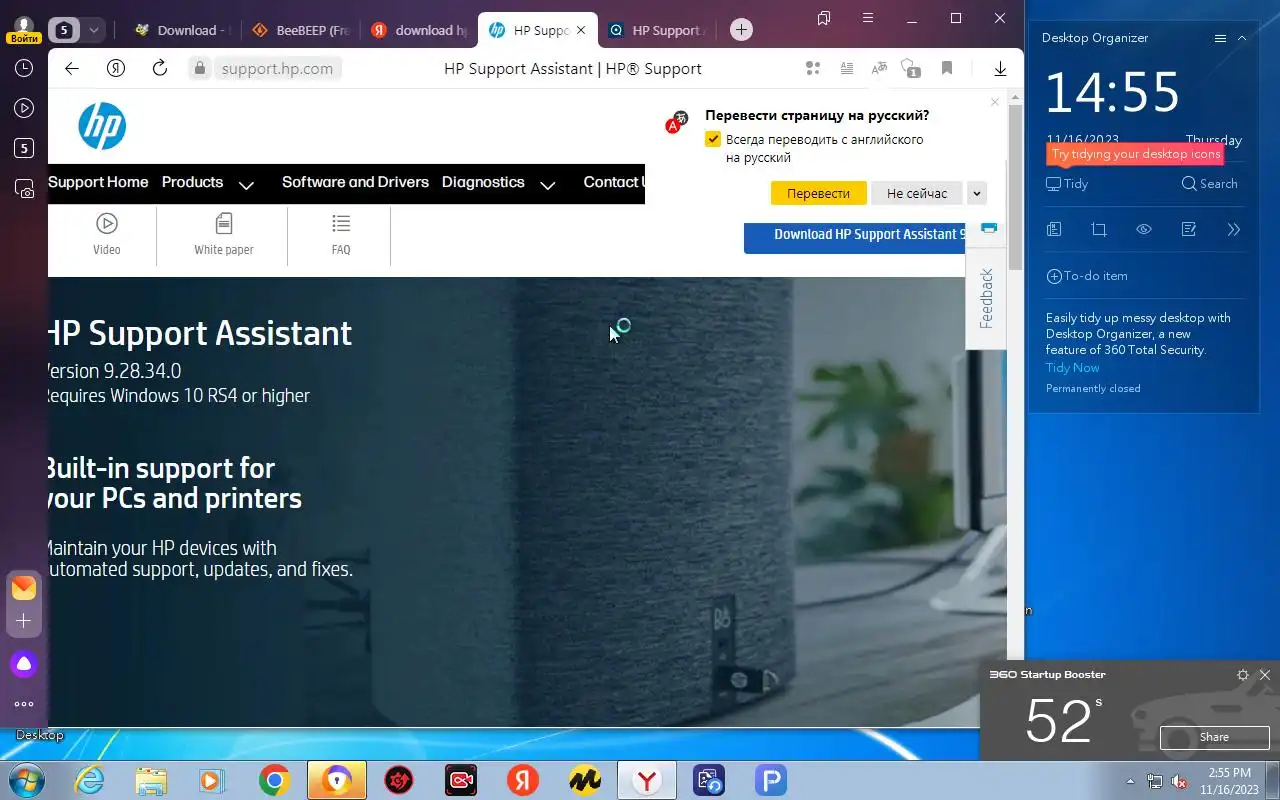Open the Yandex home page button

116,68
